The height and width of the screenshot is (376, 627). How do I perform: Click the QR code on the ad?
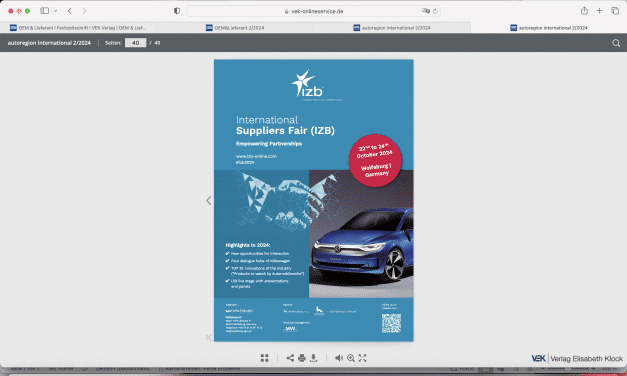click(x=391, y=323)
